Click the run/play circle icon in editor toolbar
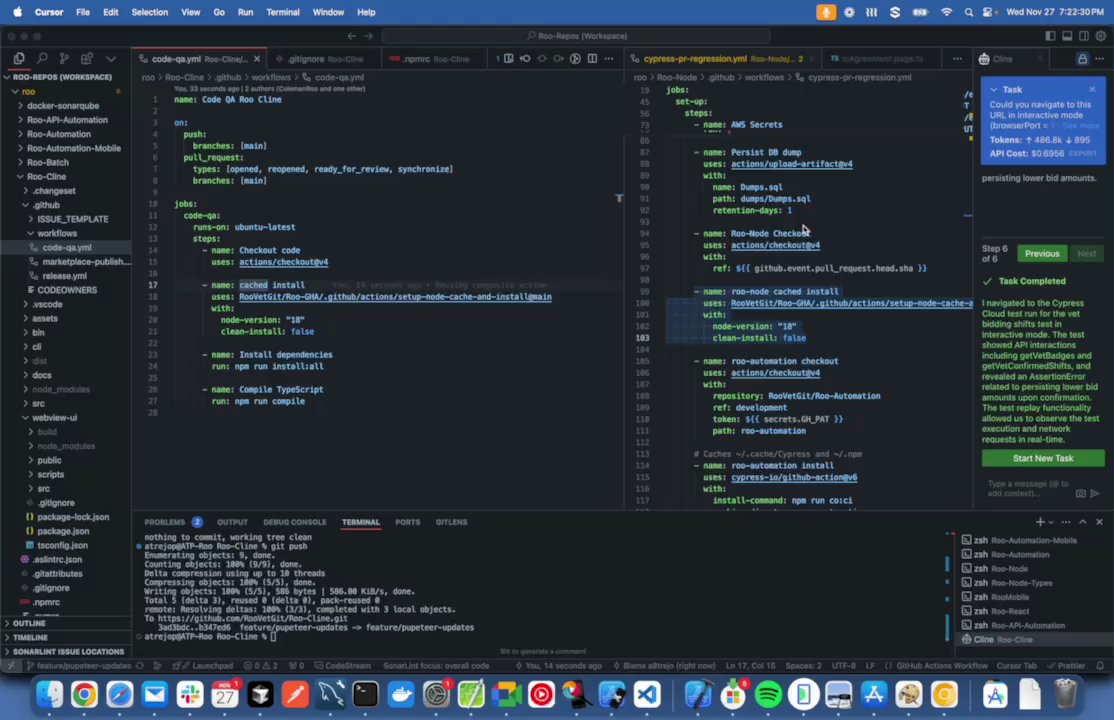The width and height of the screenshot is (1114, 720). pyautogui.click(x=575, y=59)
